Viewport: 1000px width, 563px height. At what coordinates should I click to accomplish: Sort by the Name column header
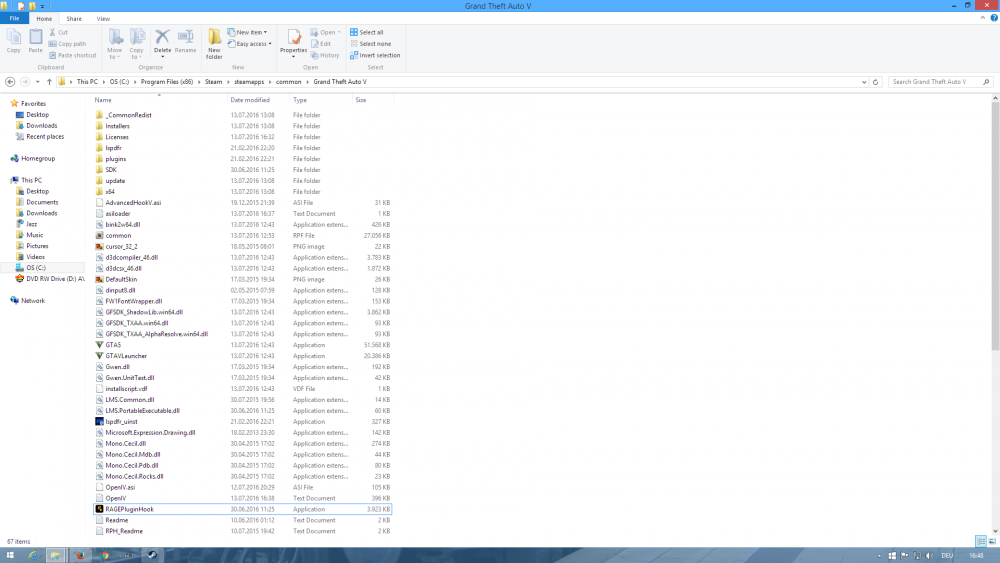[160, 100]
